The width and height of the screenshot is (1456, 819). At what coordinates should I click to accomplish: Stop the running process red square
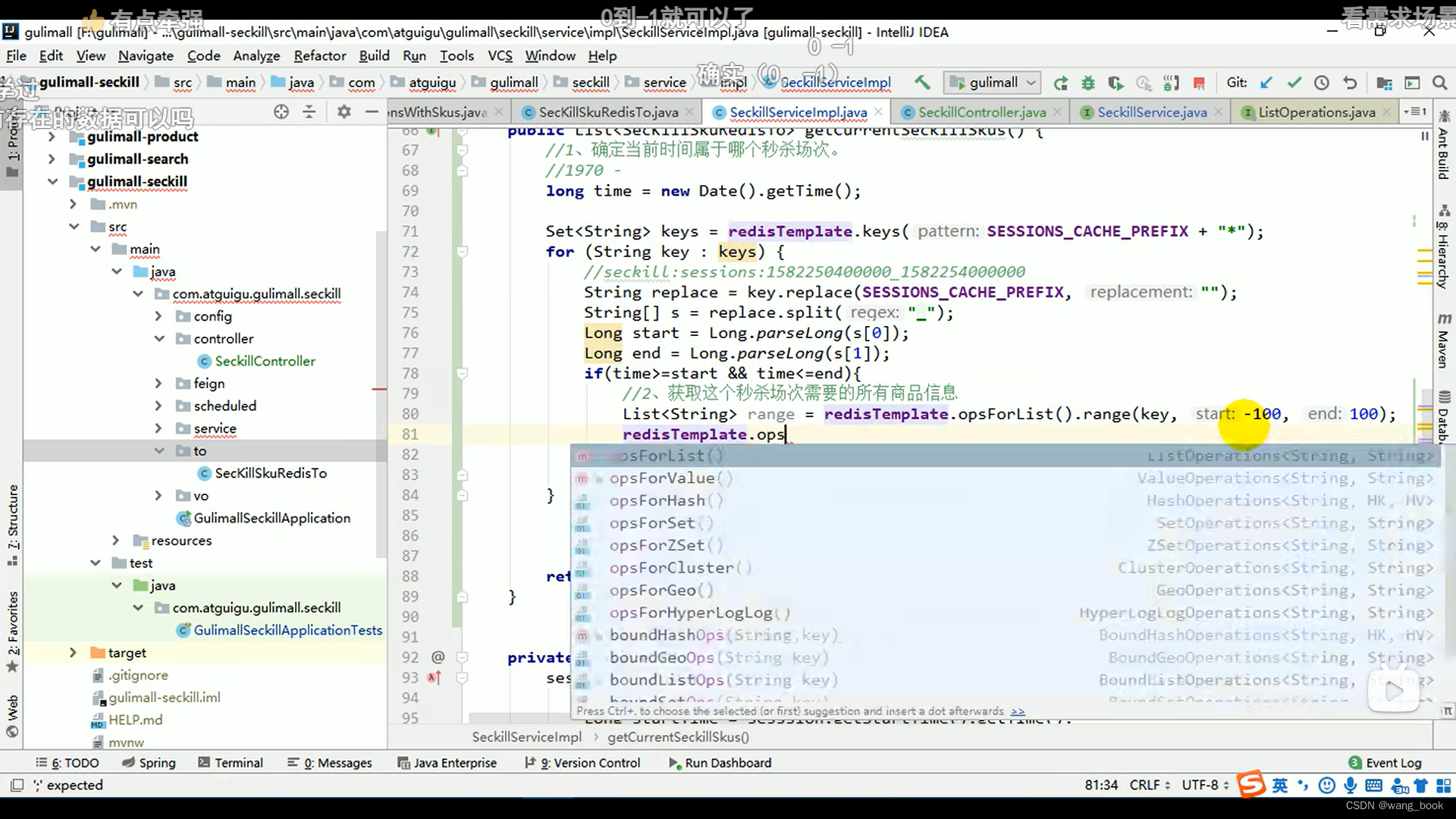[1199, 83]
